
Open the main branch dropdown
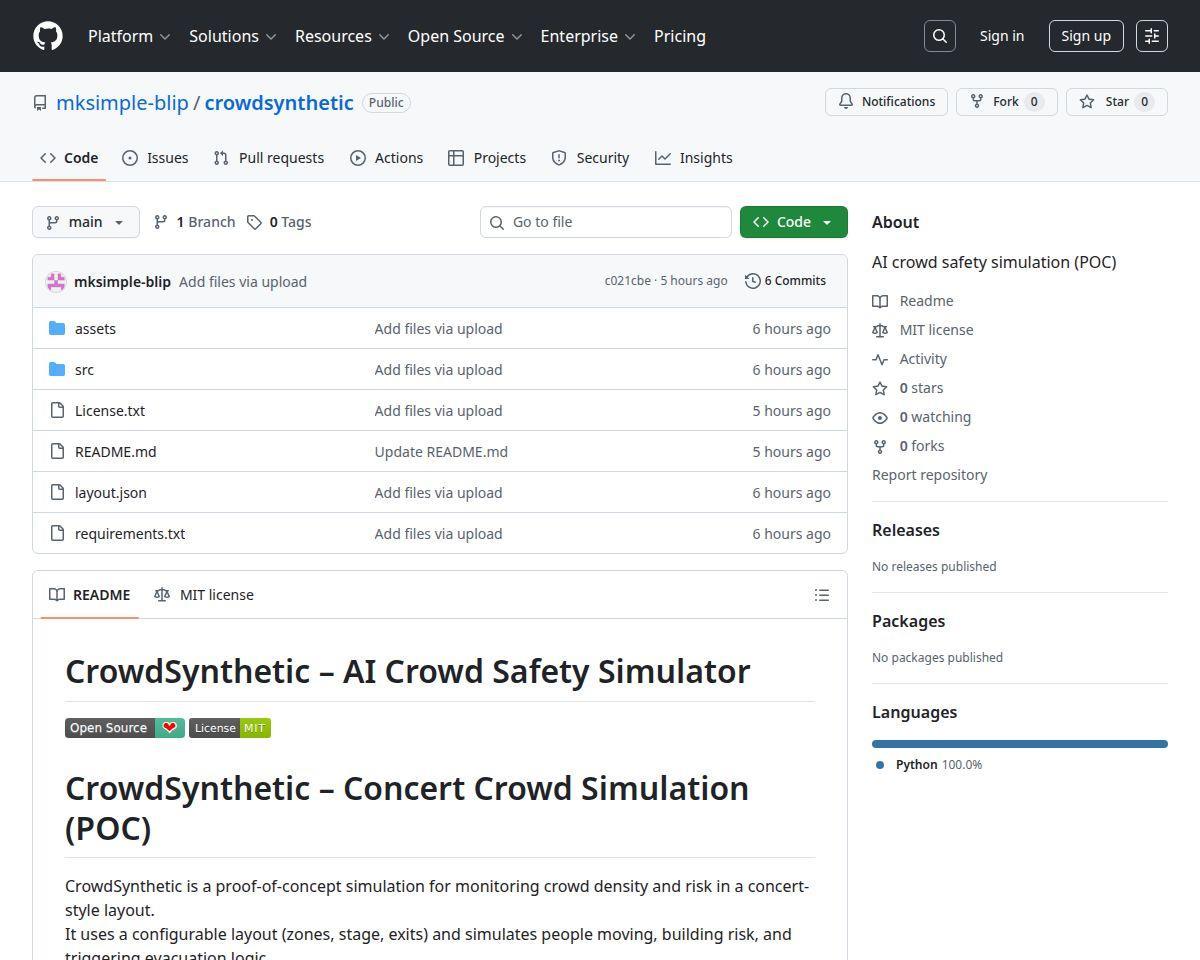(86, 222)
